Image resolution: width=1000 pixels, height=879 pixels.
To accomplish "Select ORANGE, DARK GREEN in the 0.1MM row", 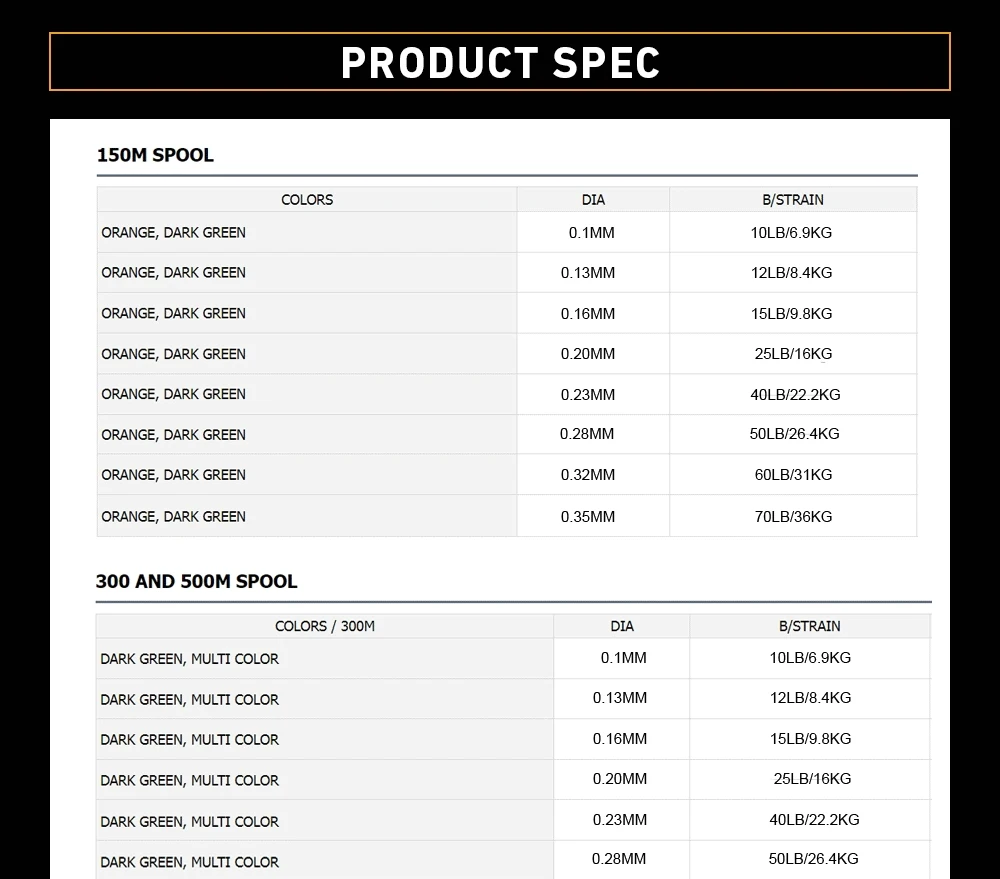I will 174,233.
